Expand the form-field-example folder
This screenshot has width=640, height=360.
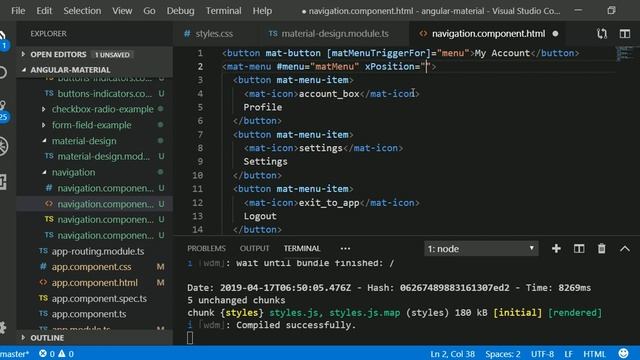[44, 125]
